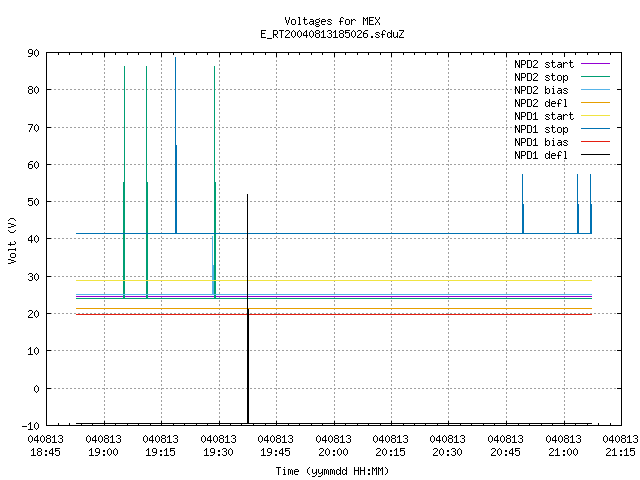Click the light blue sample beside NPD2 bias
Screen dimensions: 640x480
(x=595, y=90)
